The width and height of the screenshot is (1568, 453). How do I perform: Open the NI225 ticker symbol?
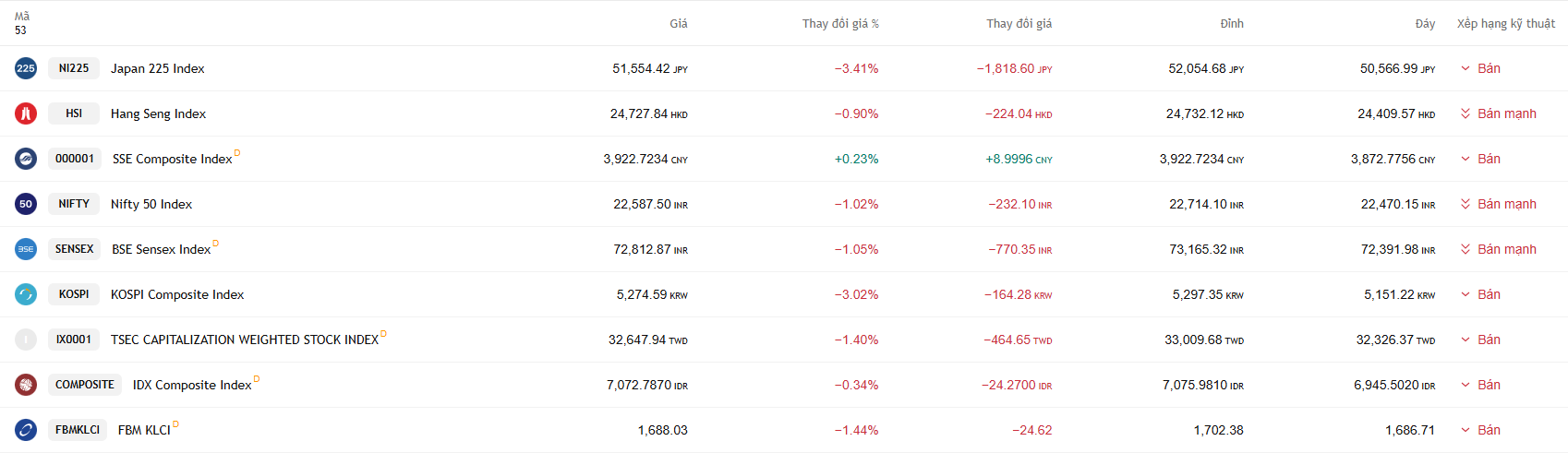coord(74,68)
